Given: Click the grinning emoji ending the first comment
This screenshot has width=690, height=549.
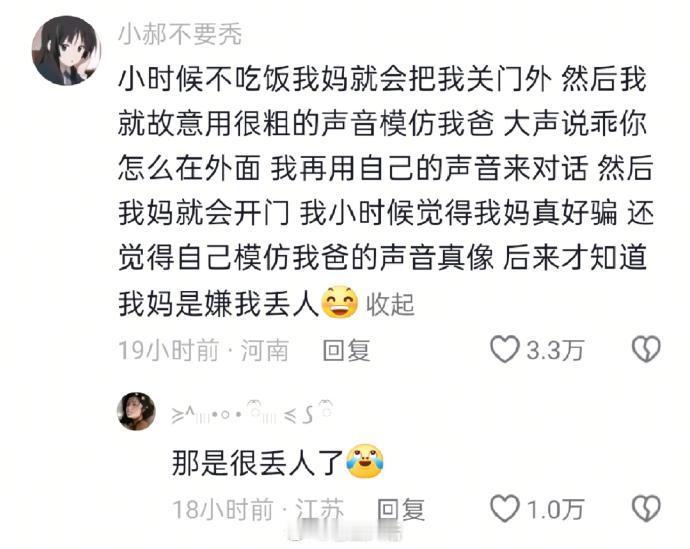Looking at the screenshot, I should click(x=339, y=303).
